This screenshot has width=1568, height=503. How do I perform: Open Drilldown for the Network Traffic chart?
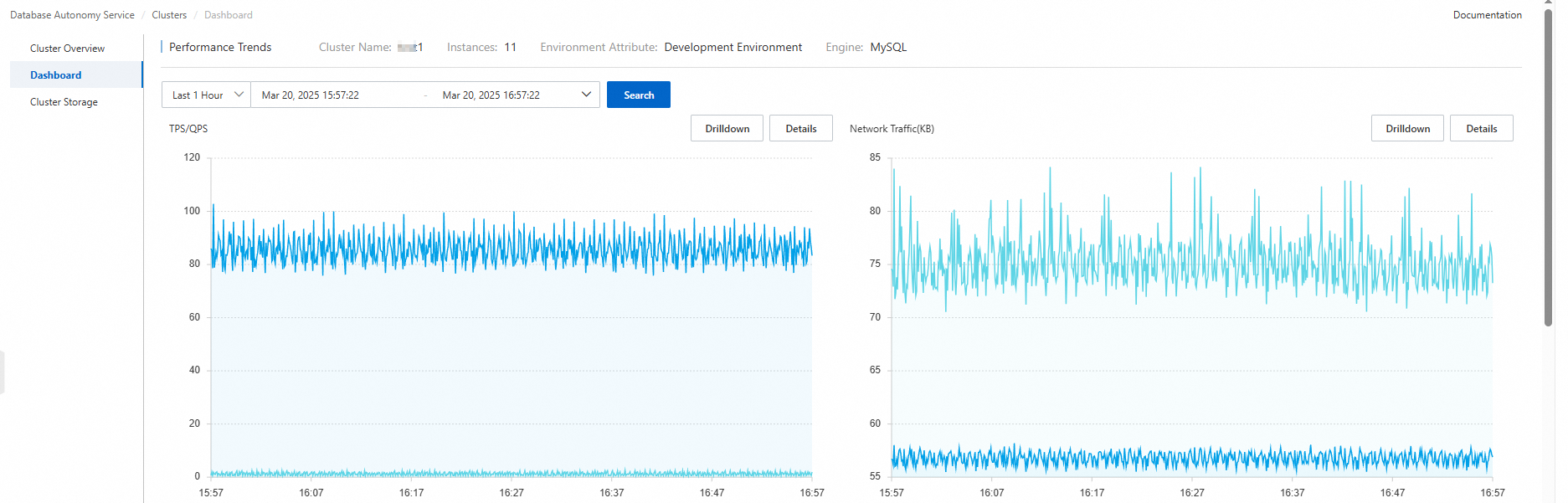pyautogui.click(x=1407, y=129)
